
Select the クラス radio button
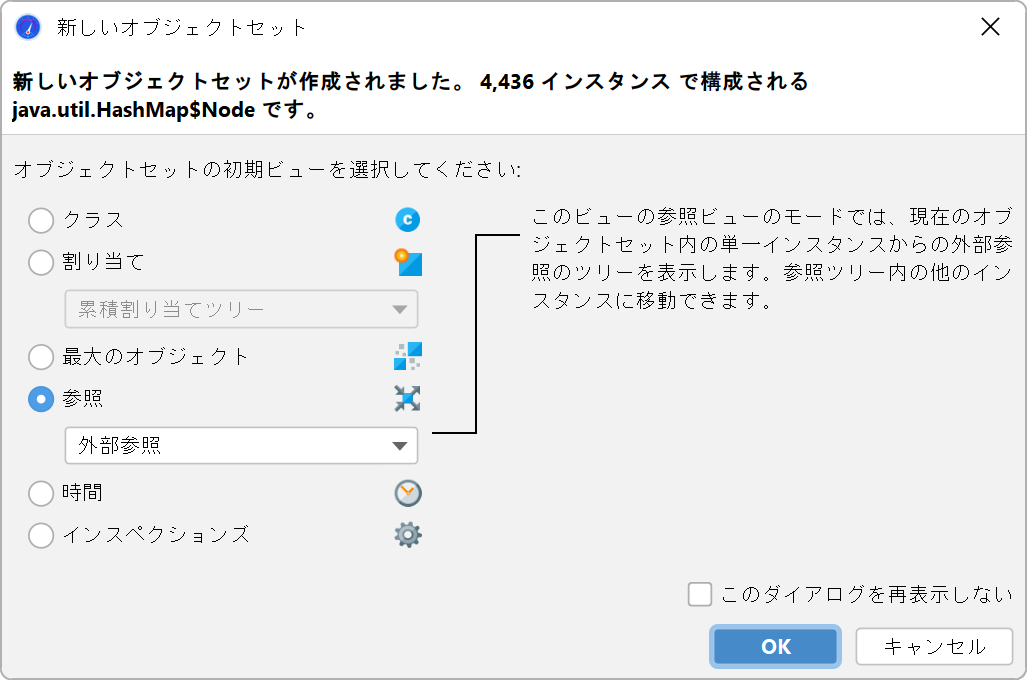coord(41,220)
